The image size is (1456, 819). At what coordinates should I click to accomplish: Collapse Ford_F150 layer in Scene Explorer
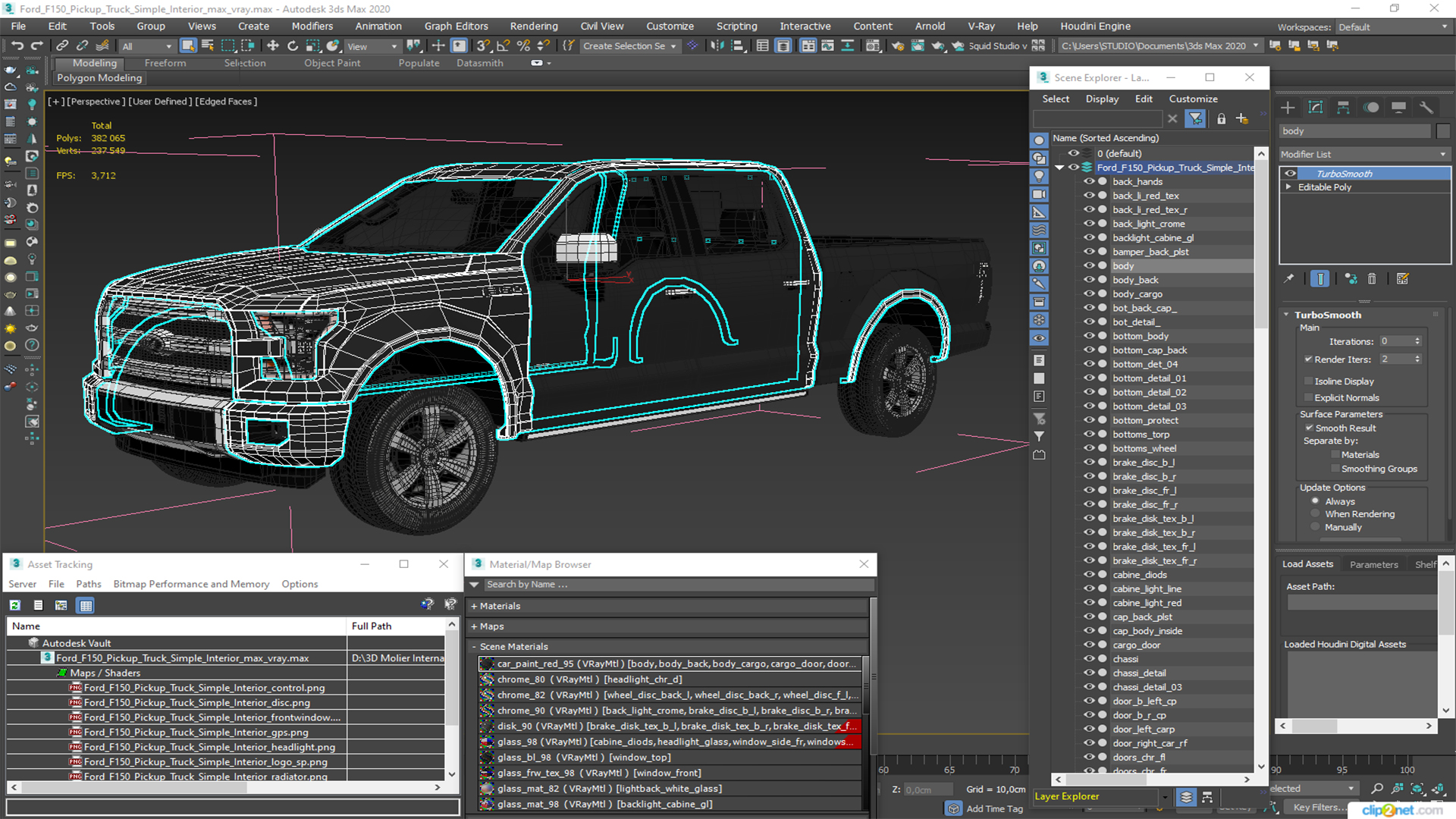click(1060, 168)
